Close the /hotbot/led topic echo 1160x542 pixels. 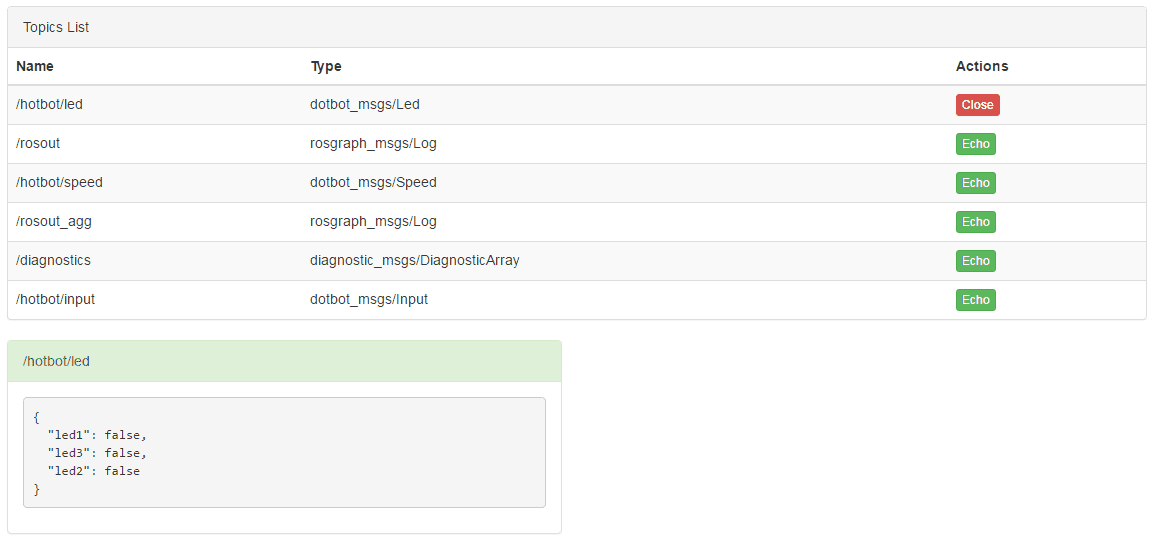point(977,105)
